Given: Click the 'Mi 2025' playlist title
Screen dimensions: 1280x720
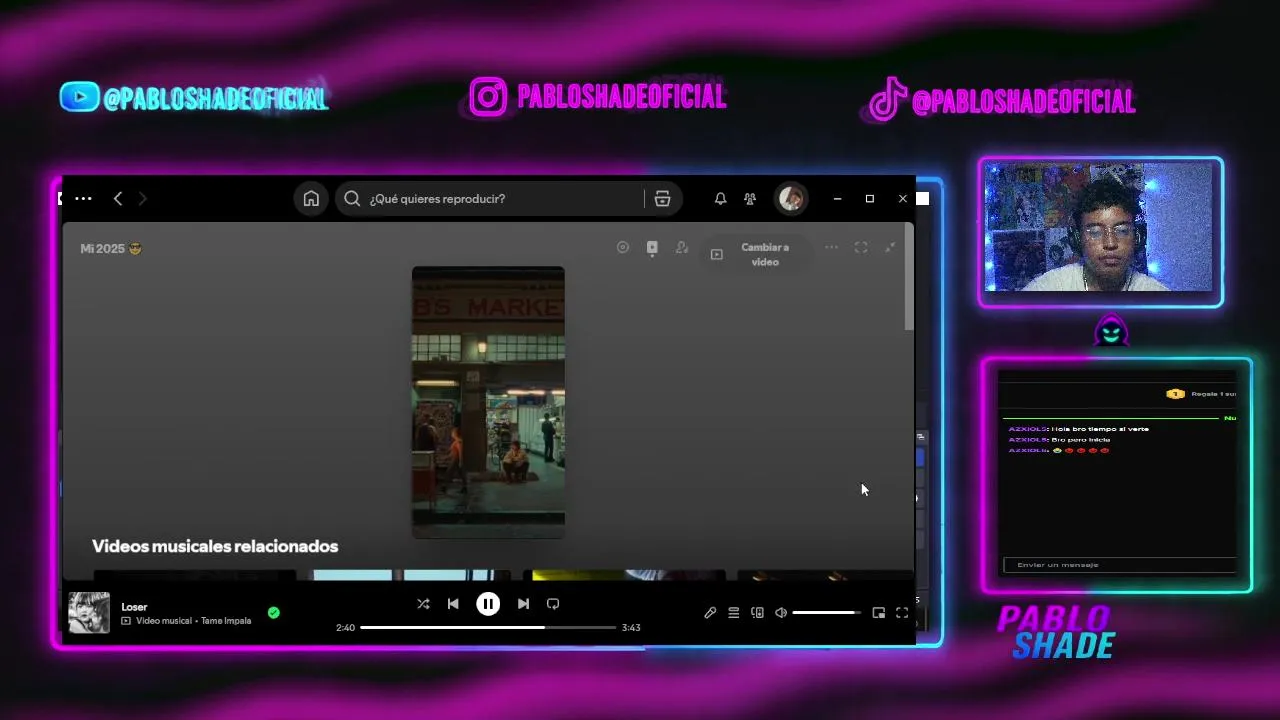Looking at the screenshot, I should click(x=111, y=248).
